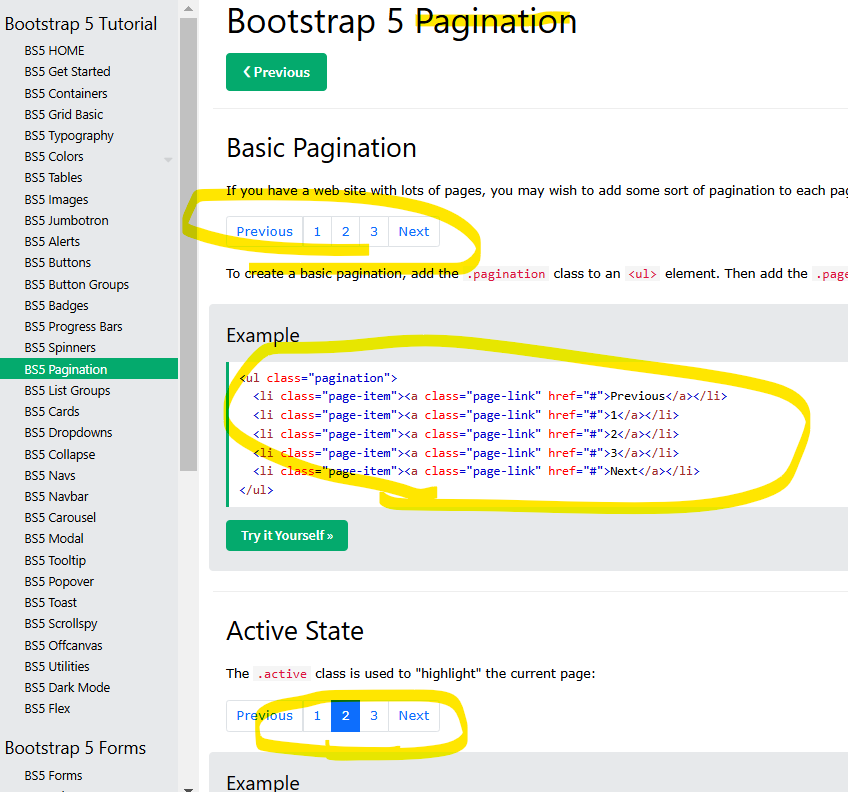Click page 3 in Active State demo
This screenshot has height=792, width=848.
(x=374, y=716)
